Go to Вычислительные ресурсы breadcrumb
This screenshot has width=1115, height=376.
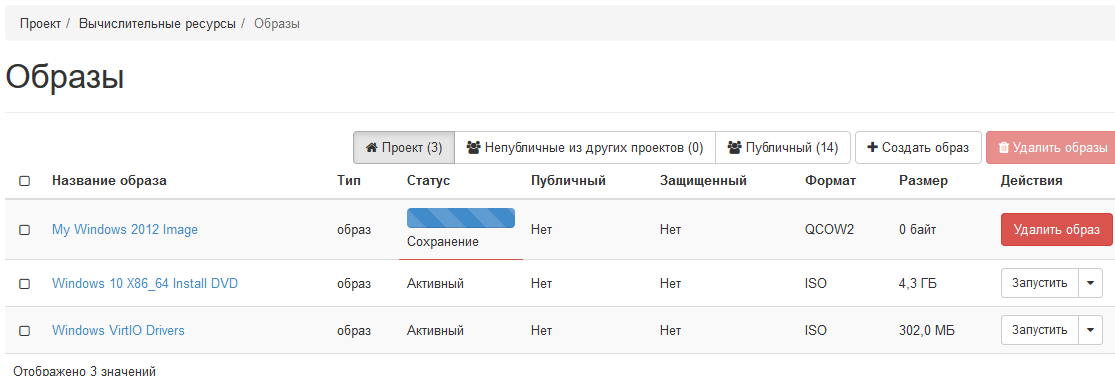click(157, 23)
